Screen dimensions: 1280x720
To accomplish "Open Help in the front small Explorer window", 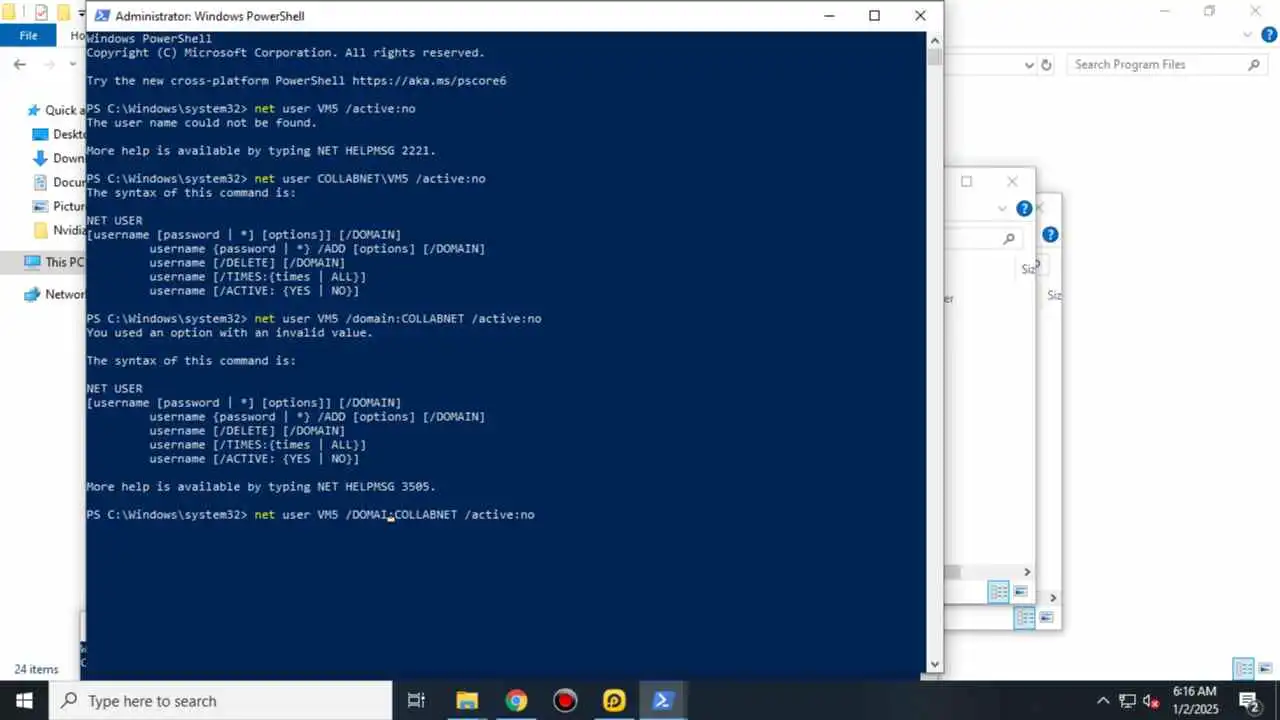I will click(x=1024, y=209).
